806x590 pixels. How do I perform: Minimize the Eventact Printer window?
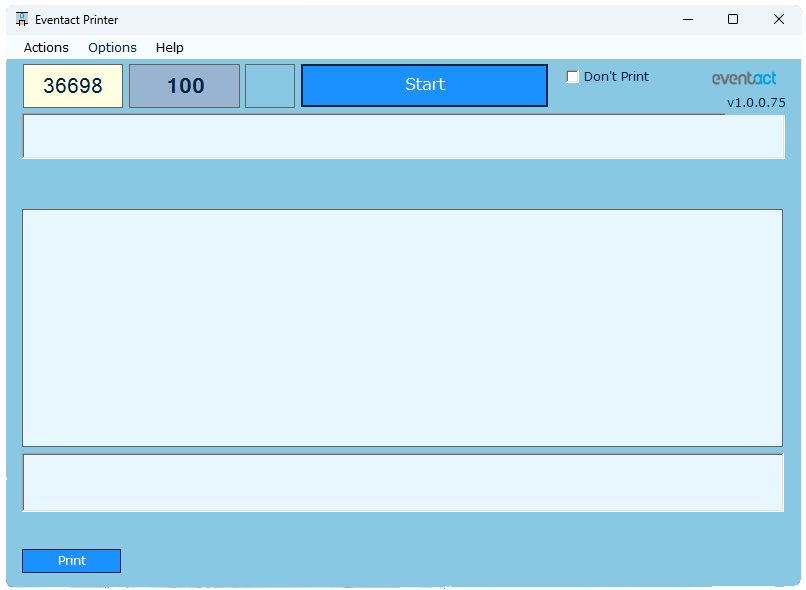[x=688, y=19]
